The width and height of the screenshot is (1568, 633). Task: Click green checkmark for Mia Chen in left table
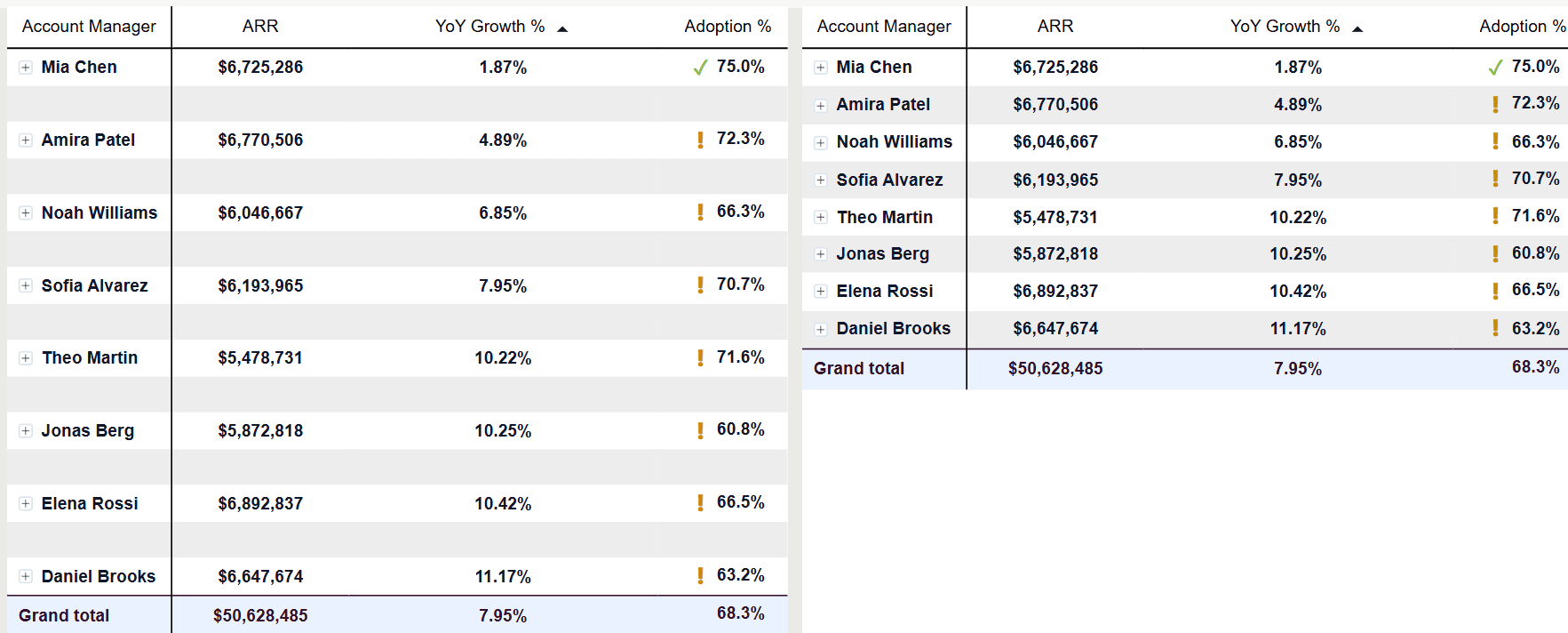point(700,68)
